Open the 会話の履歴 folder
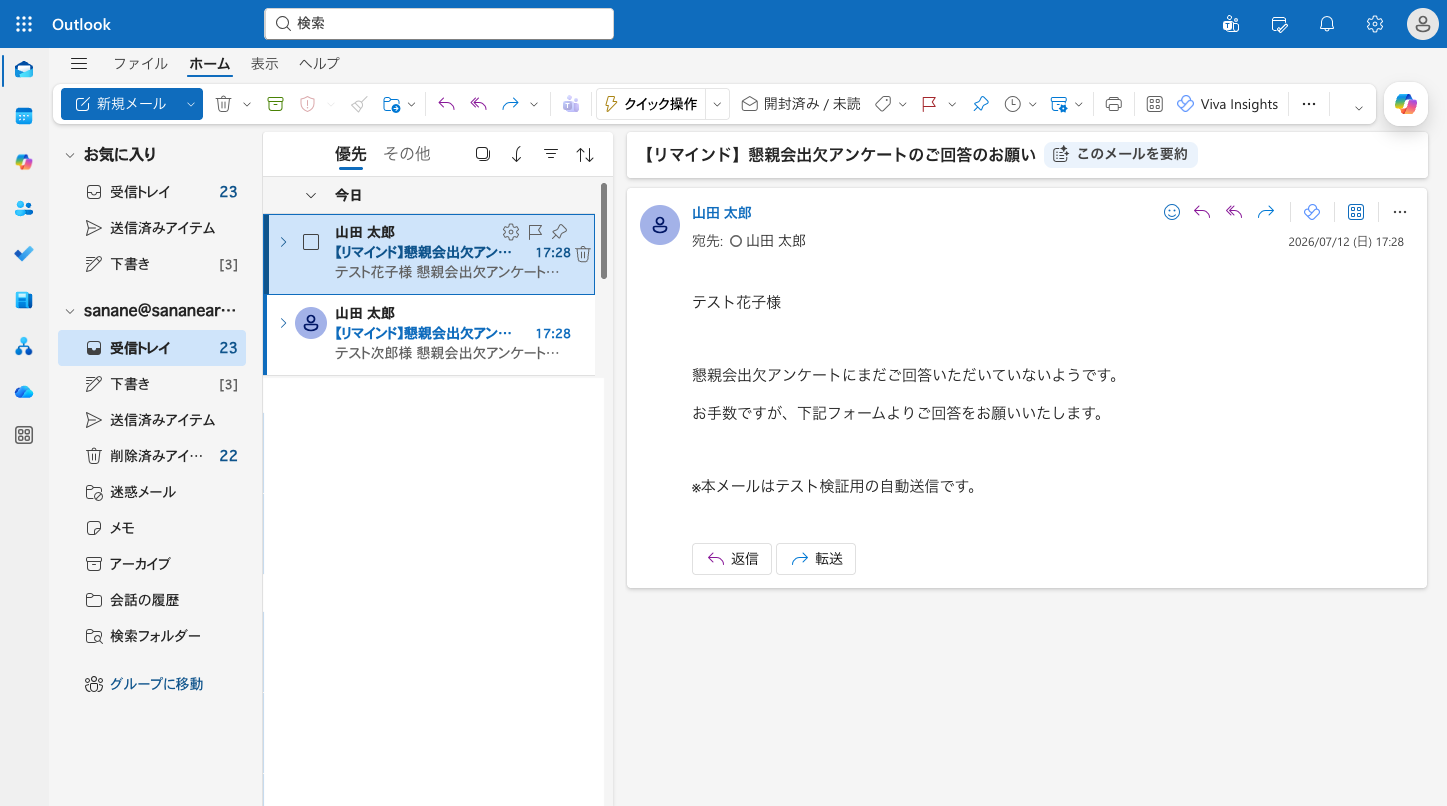 [152, 600]
